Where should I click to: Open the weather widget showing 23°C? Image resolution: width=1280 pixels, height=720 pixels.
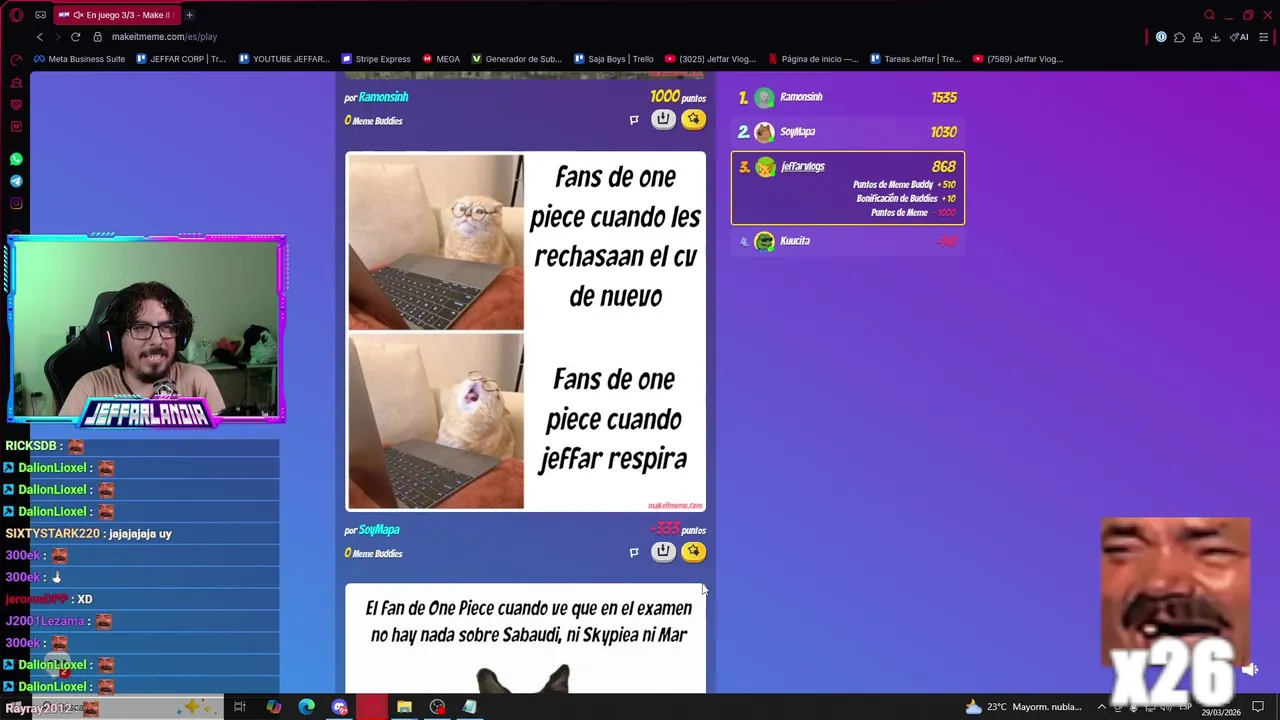(1024, 707)
